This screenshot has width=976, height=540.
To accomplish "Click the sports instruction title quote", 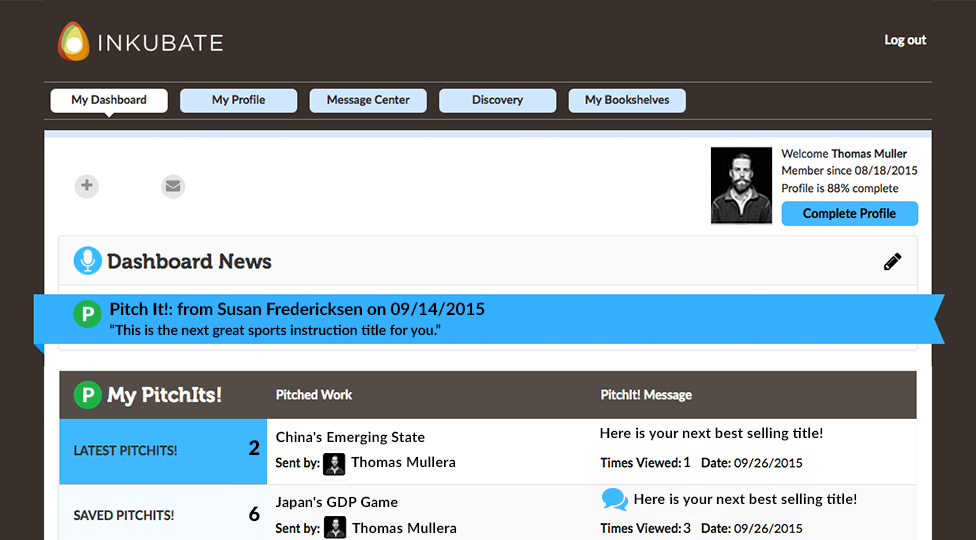I will click(x=275, y=330).
